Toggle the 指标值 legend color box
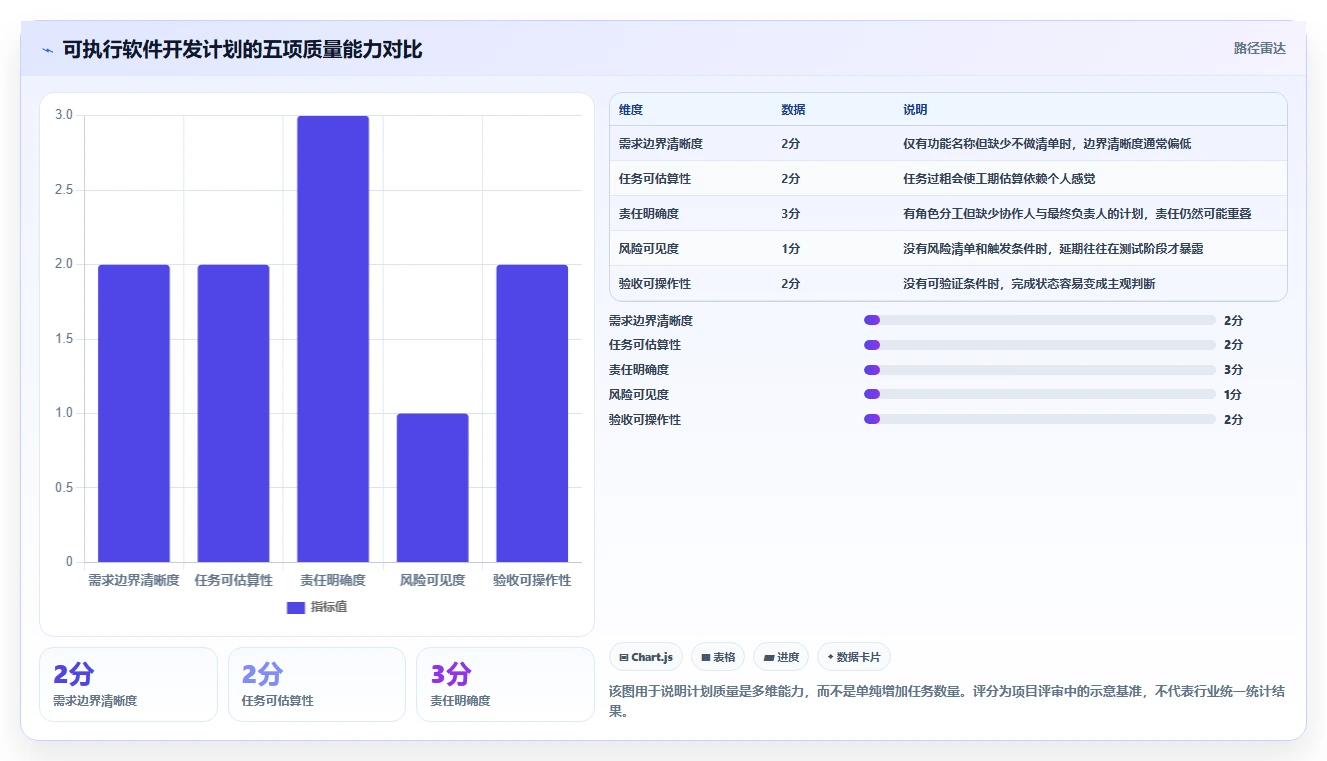The height and width of the screenshot is (761, 1327). (295, 607)
